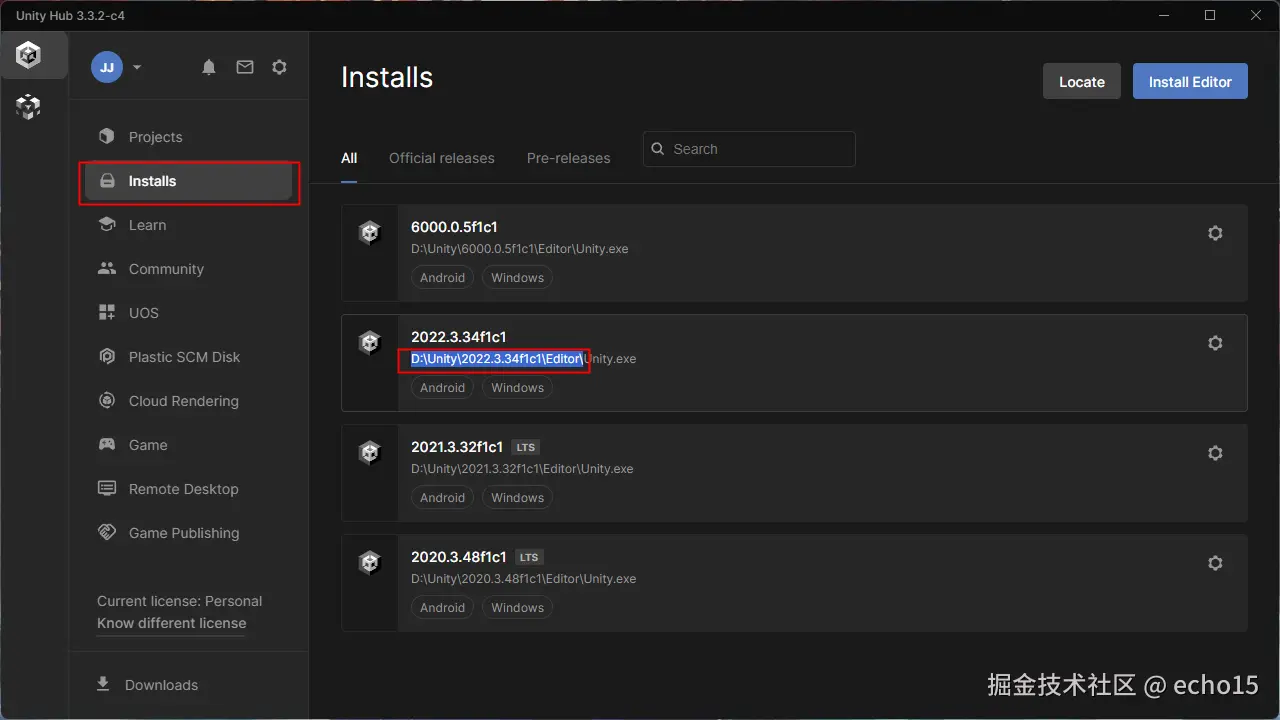Click Unity logo of 2022.3.34f1c1 install
Viewport: 1280px width, 720px height.
click(x=370, y=343)
